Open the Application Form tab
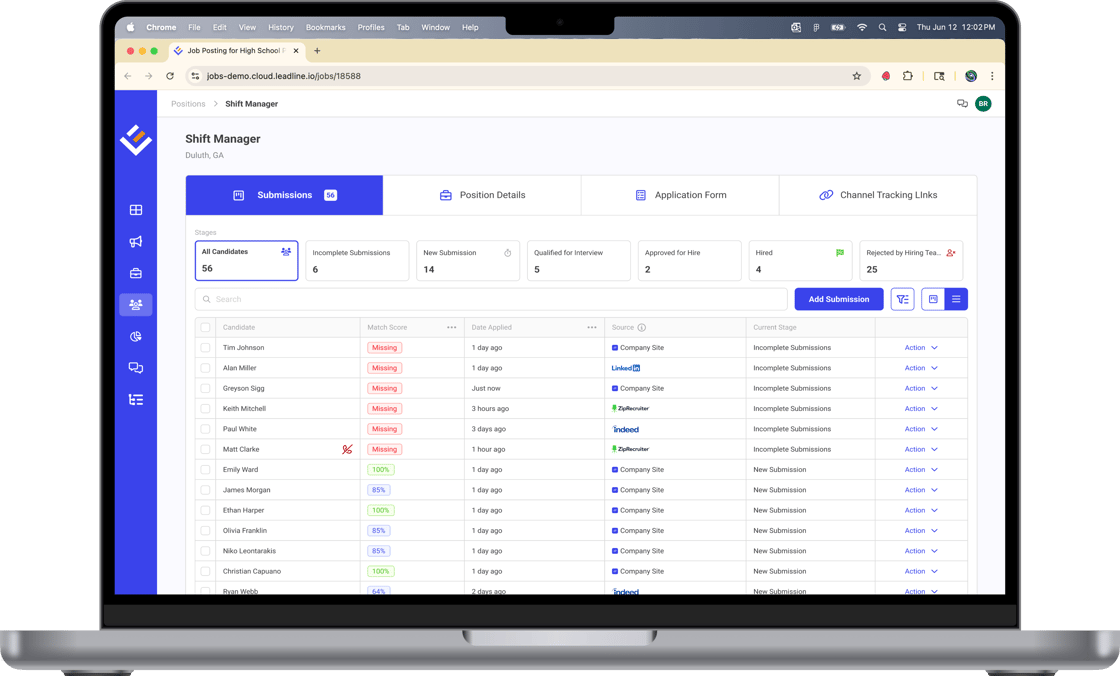The width and height of the screenshot is (1120, 676). pos(680,195)
